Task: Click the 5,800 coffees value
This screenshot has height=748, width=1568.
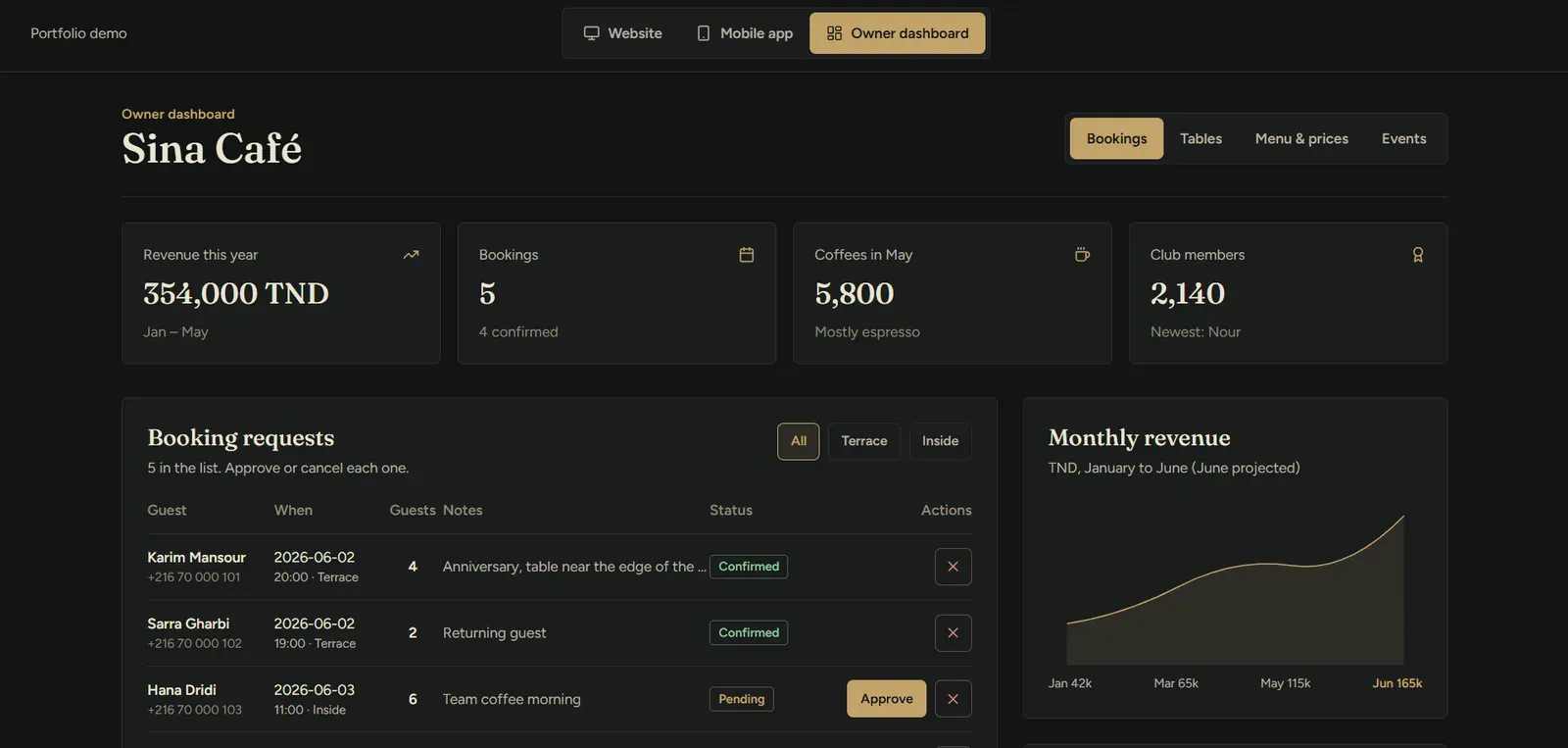Action: pyautogui.click(x=855, y=293)
